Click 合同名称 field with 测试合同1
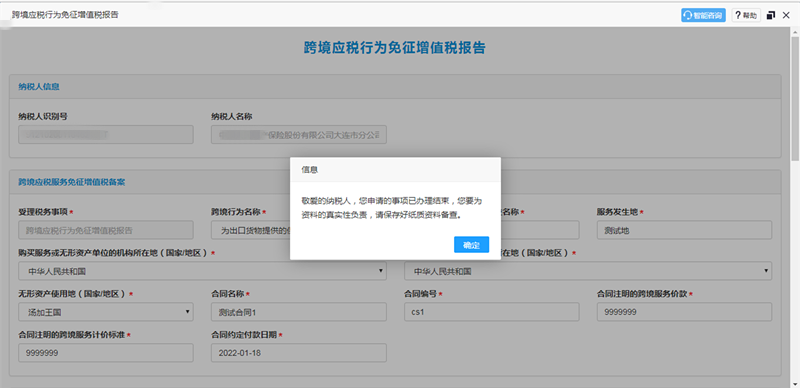This screenshot has width=800, height=388. 298,311
